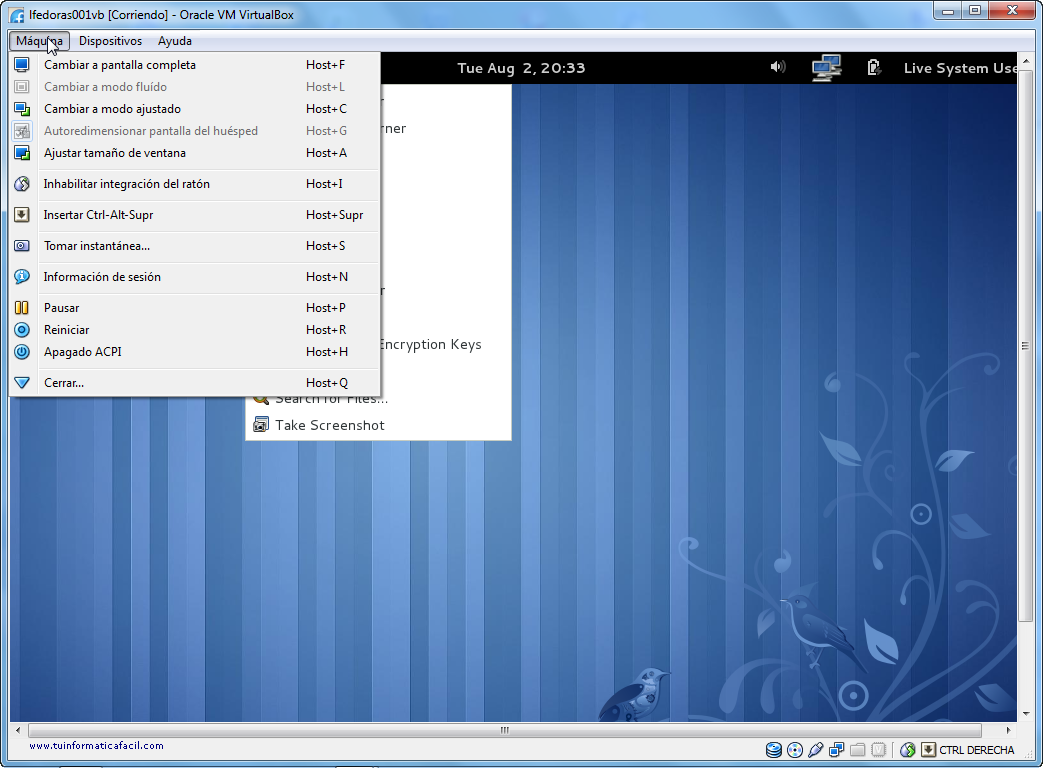1043x768 pixels.
Task: Click the seamless mode icon beside 'Cambiar a modo fluído'
Action: coord(22,87)
